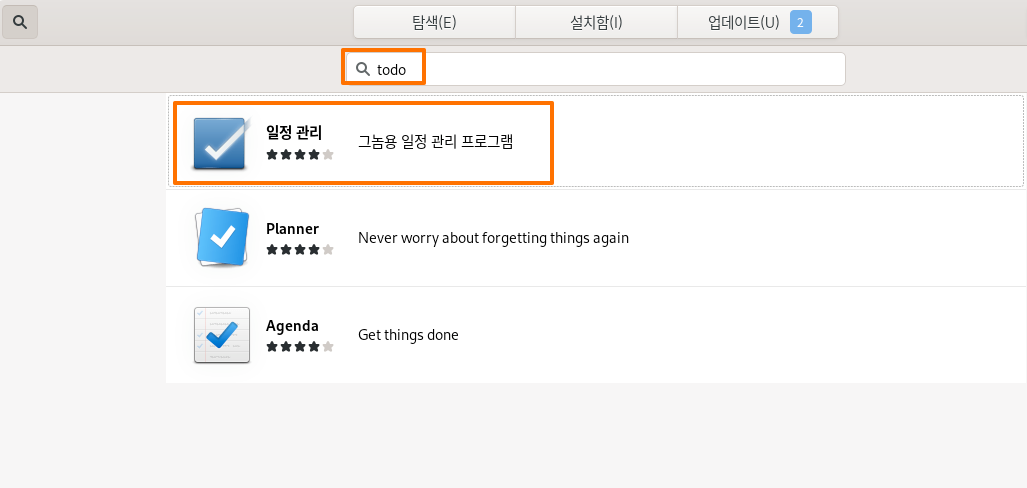Select the 그놈용 일정 관리 프로그램 description
The width and height of the screenshot is (1027, 488).
[x=436, y=141]
